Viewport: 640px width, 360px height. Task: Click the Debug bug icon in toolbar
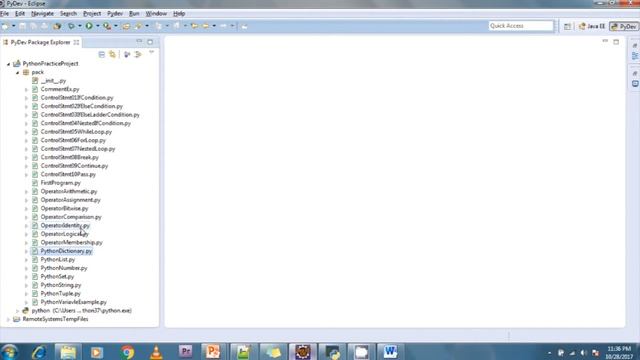tap(71, 26)
